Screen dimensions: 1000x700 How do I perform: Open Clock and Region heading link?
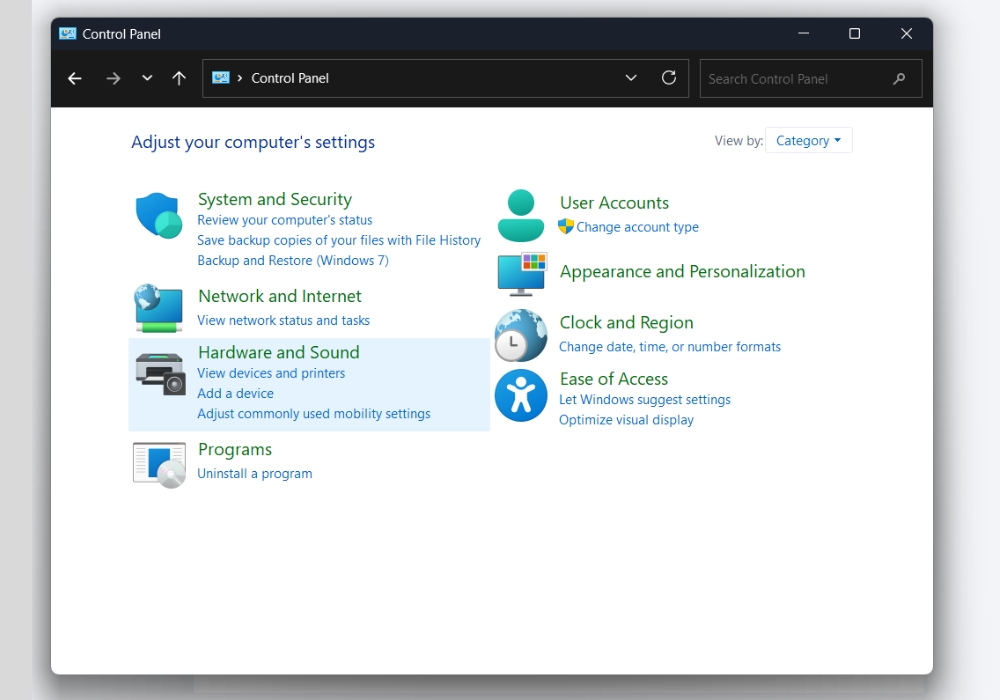[x=626, y=323]
